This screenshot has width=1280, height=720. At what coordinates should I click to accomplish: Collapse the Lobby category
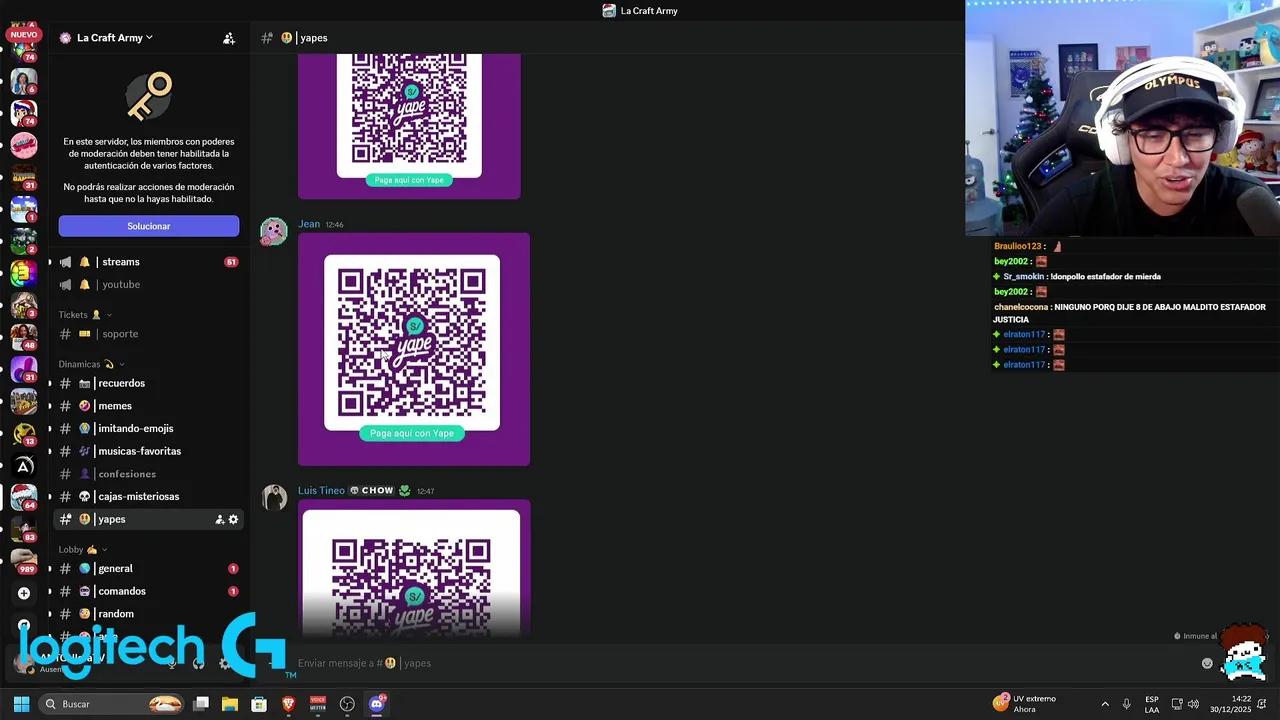[x=83, y=549]
